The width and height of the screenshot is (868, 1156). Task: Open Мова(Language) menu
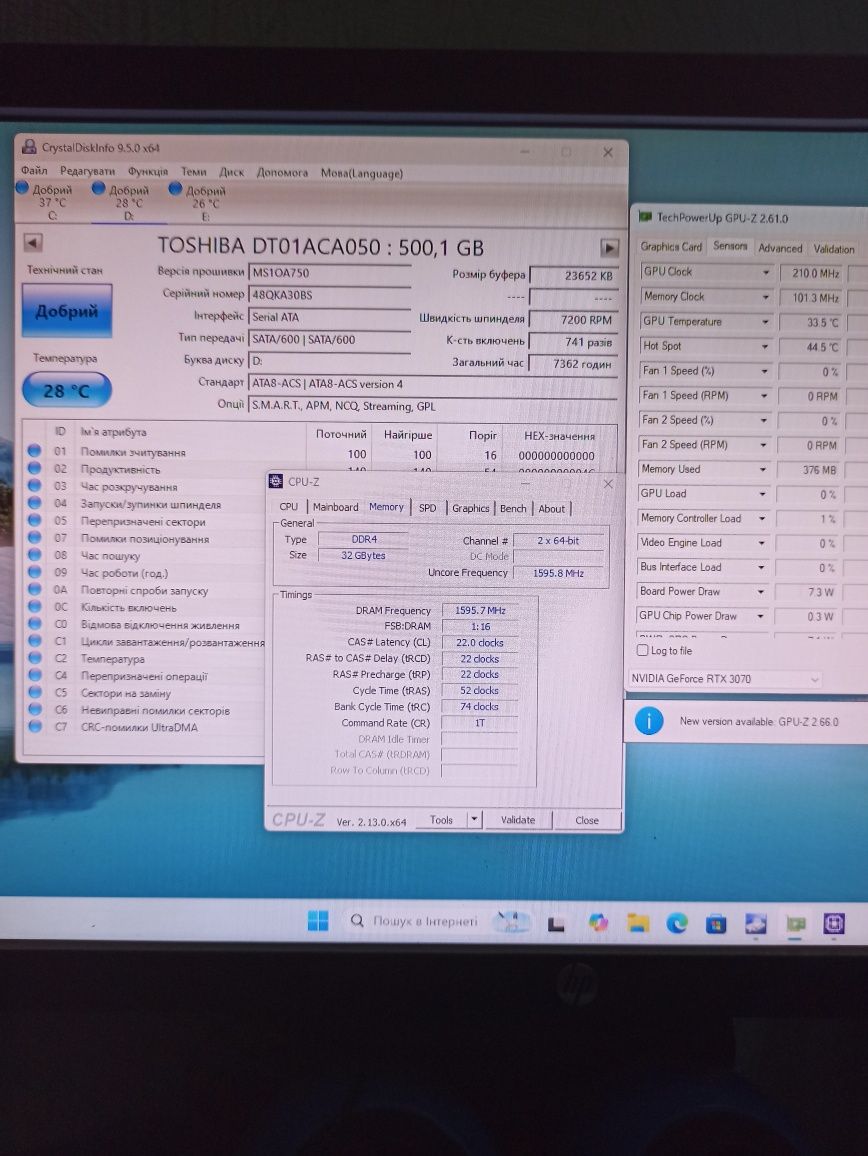(x=361, y=173)
